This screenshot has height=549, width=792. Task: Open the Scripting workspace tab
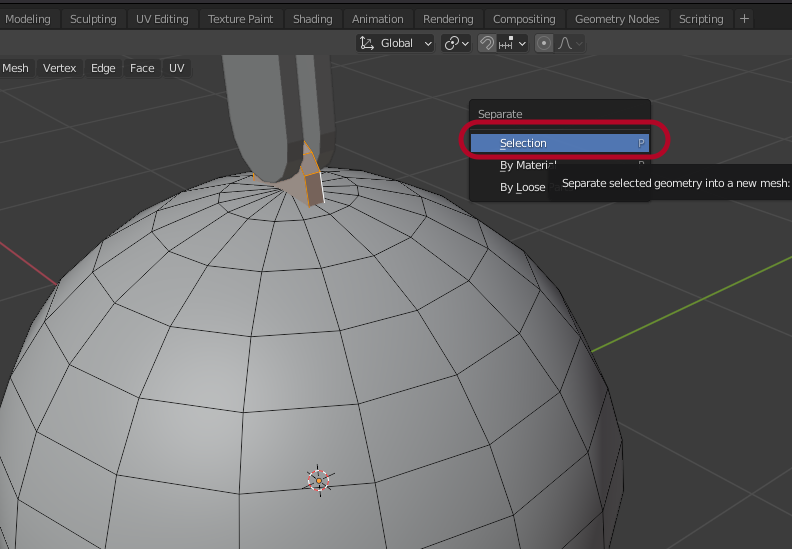click(x=701, y=19)
